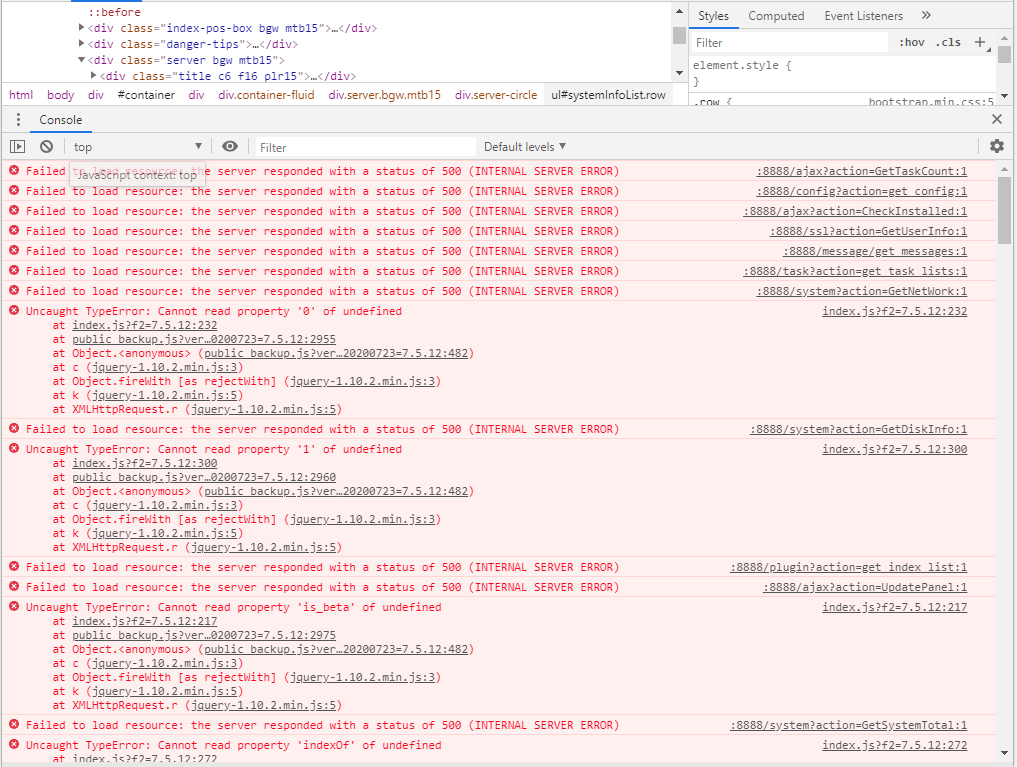
Task: Select html in the breadcrumb bar
Action: [21, 95]
